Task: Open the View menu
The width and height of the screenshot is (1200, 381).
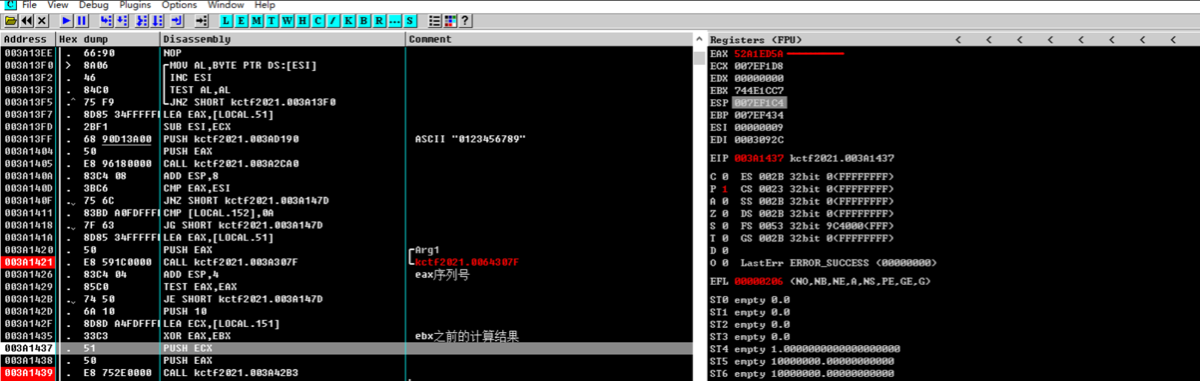Action: click(x=58, y=5)
